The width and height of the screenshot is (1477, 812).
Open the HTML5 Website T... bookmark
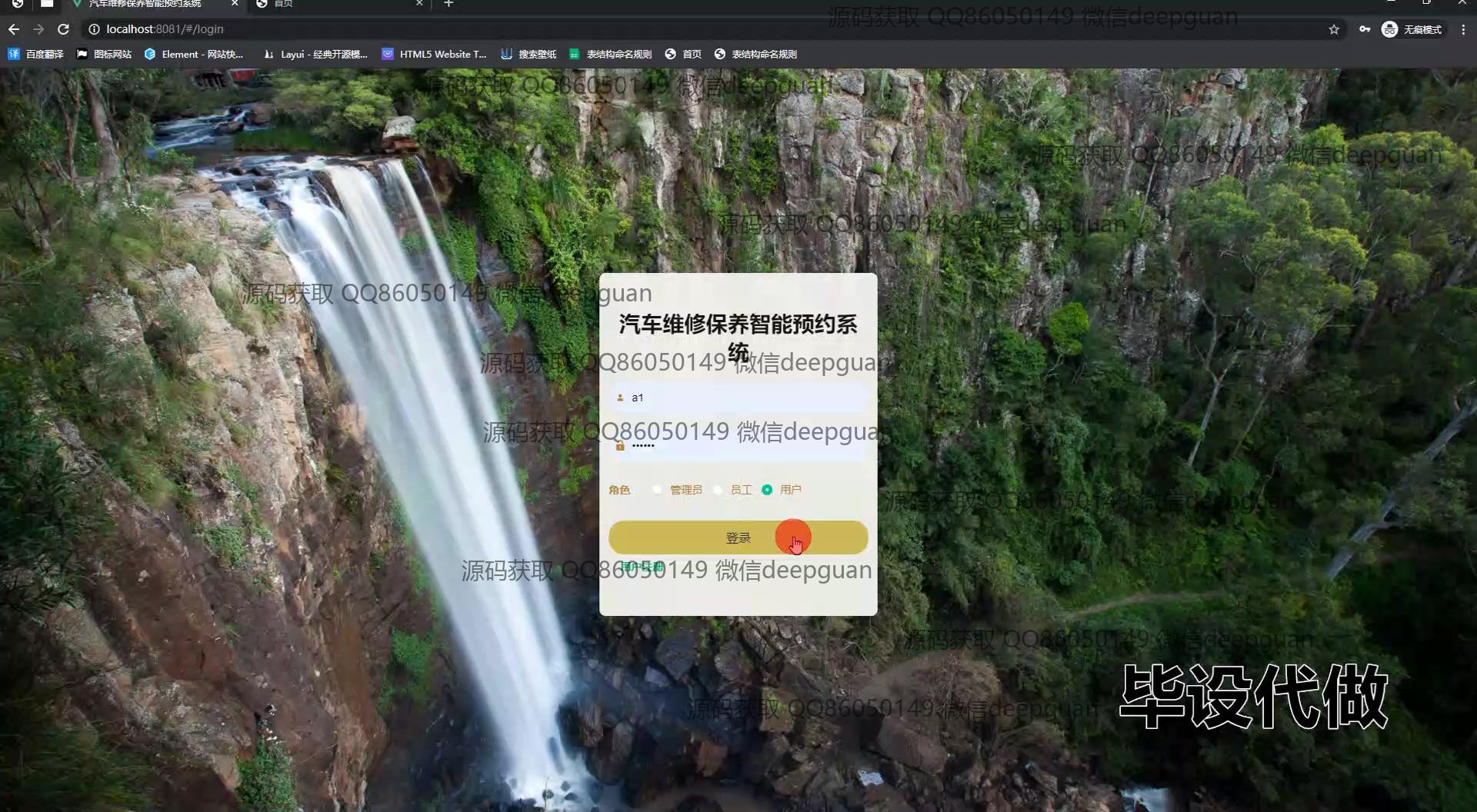pyautogui.click(x=435, y=54)
